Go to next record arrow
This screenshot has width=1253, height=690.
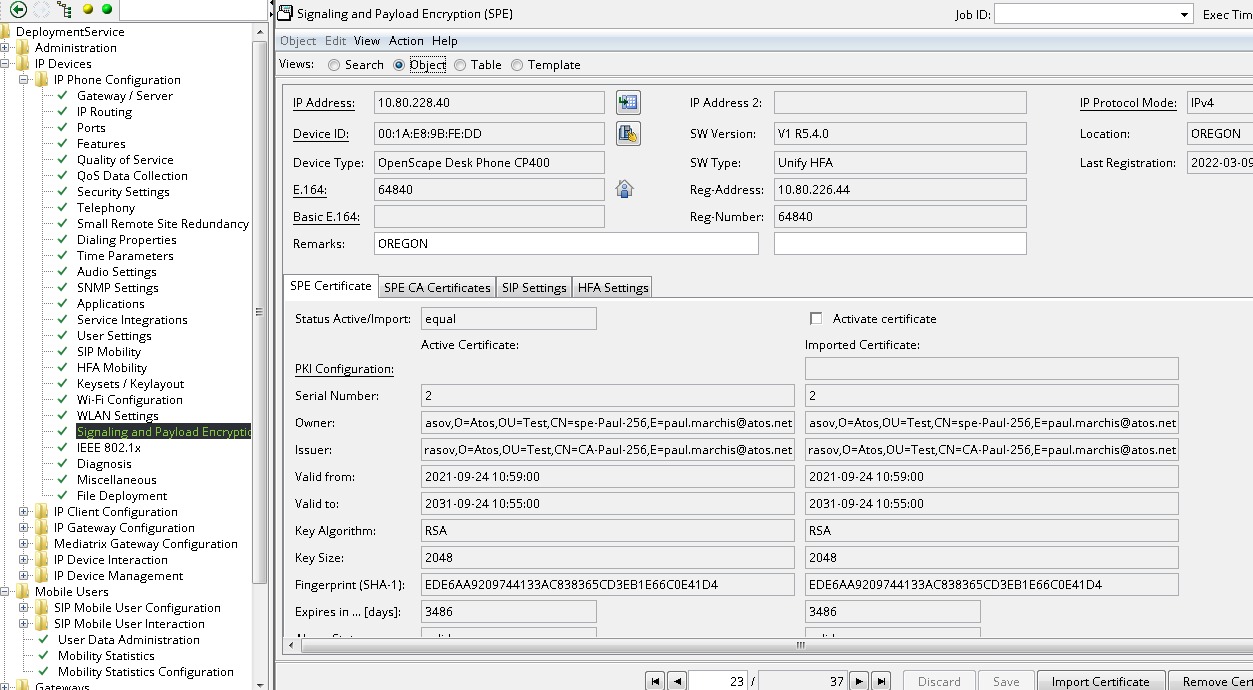coord(859,681)
